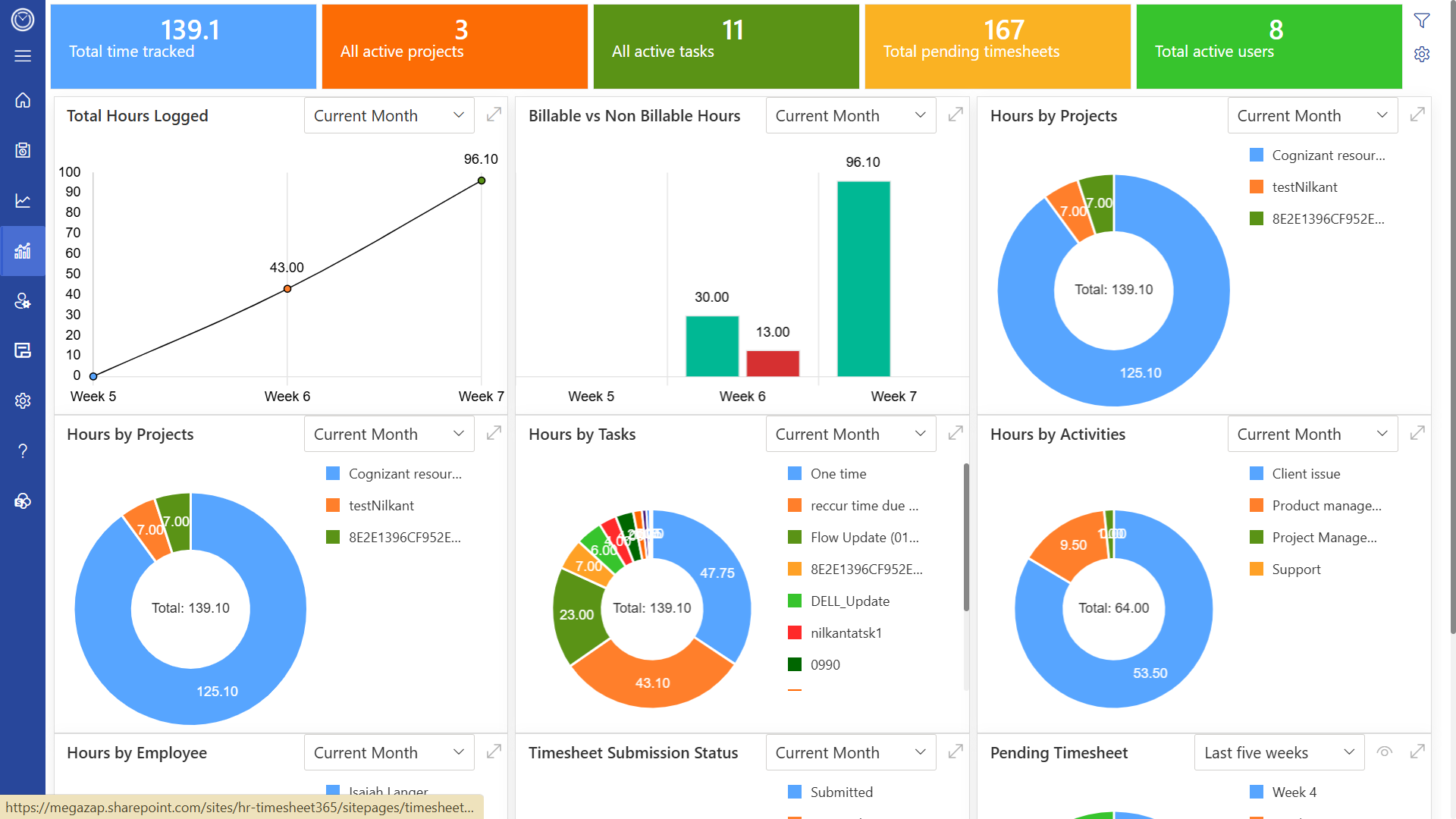Open the line chart reports sidebar icon
The height and width of the screenshot is (819, 1456).
[x=23, y=200]
